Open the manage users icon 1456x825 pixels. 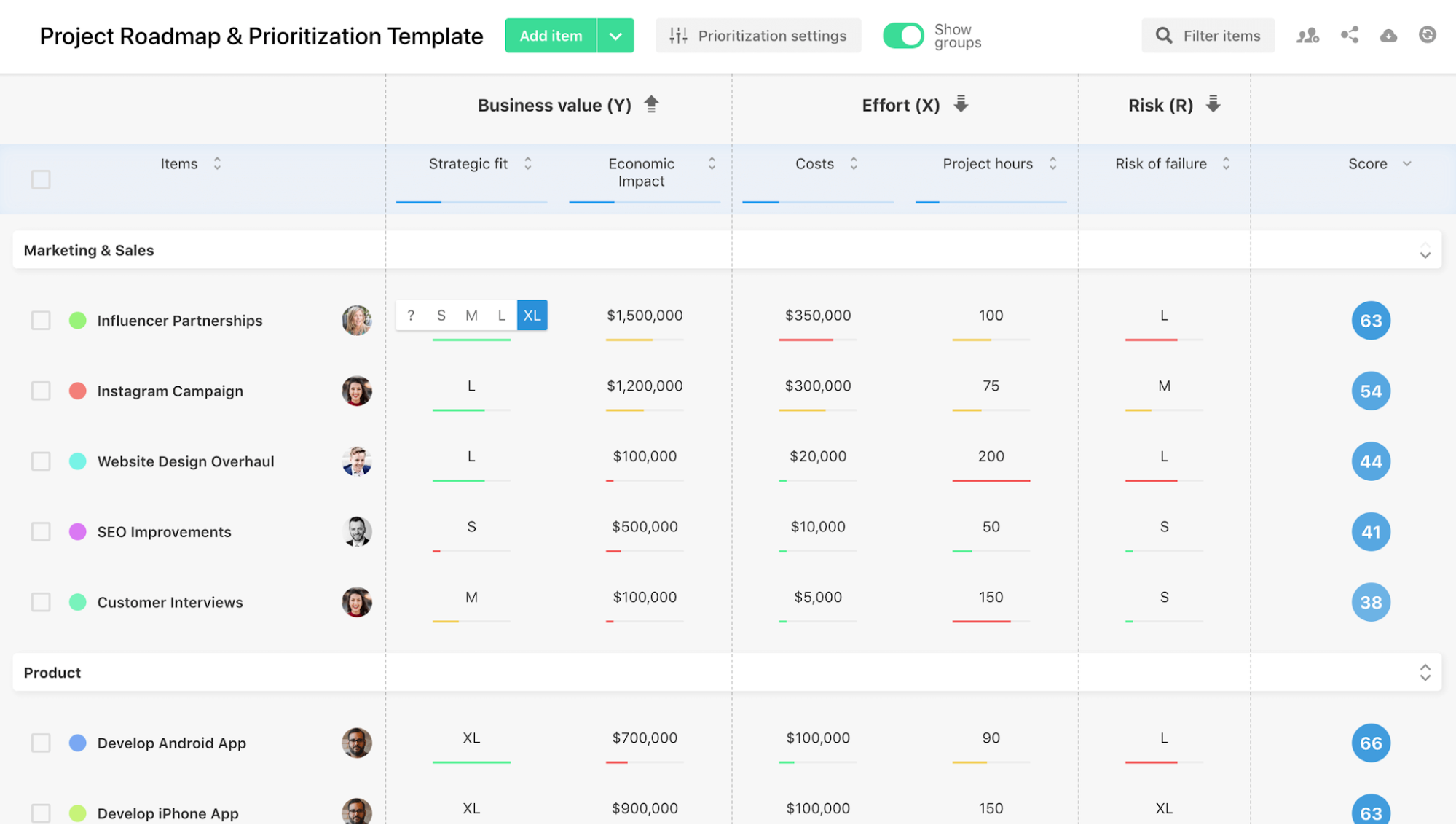point(1307,35)
